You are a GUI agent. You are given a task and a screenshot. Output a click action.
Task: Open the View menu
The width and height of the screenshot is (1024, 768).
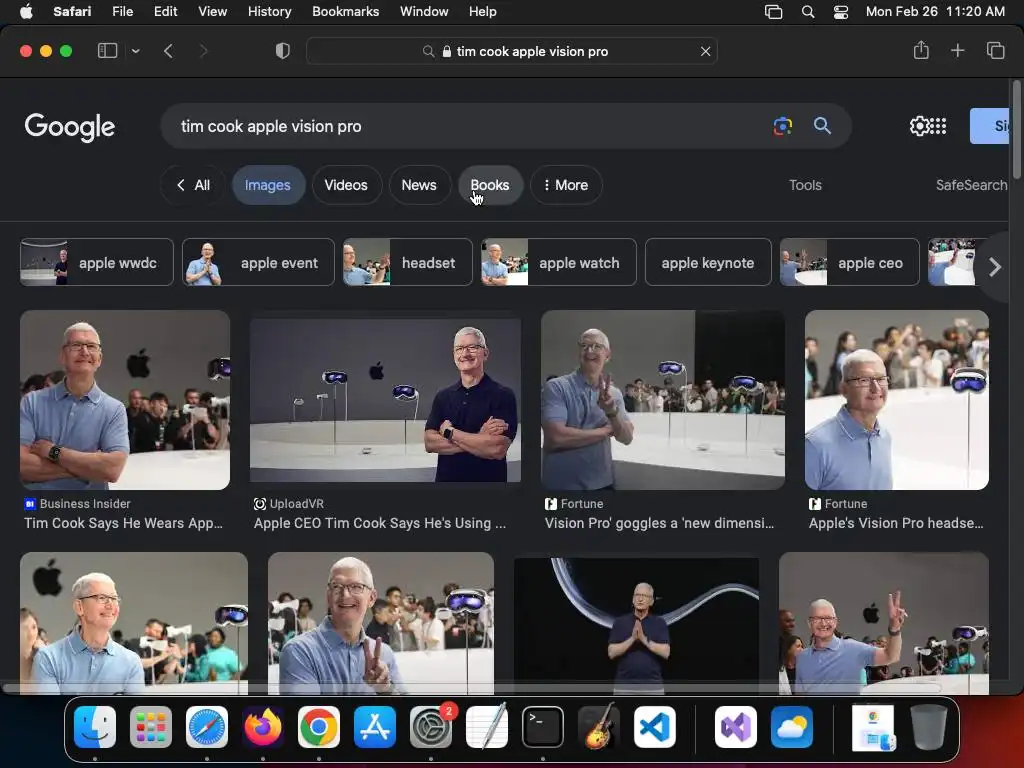[212, 12]
